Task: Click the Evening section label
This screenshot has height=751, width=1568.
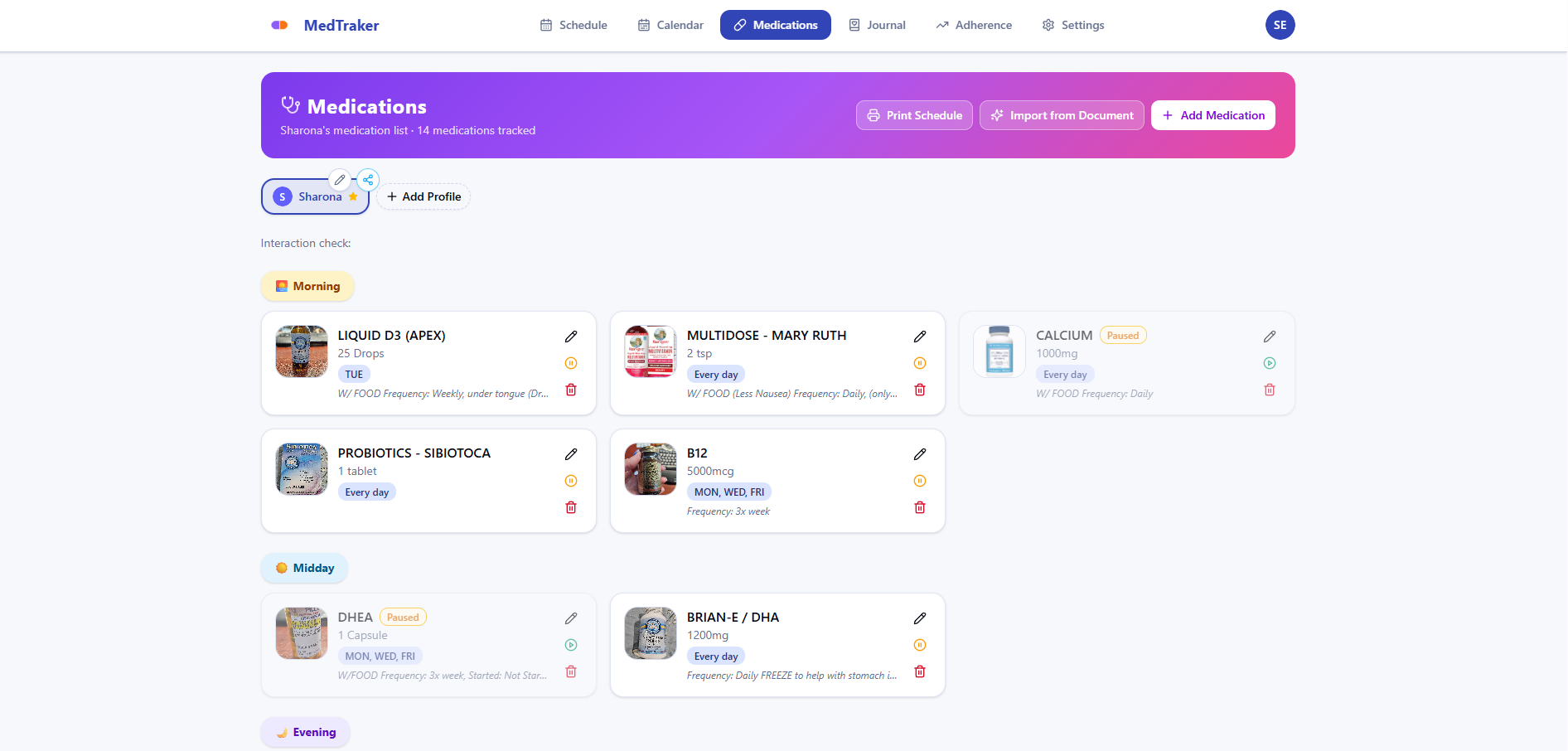Action: pos(305,732)
